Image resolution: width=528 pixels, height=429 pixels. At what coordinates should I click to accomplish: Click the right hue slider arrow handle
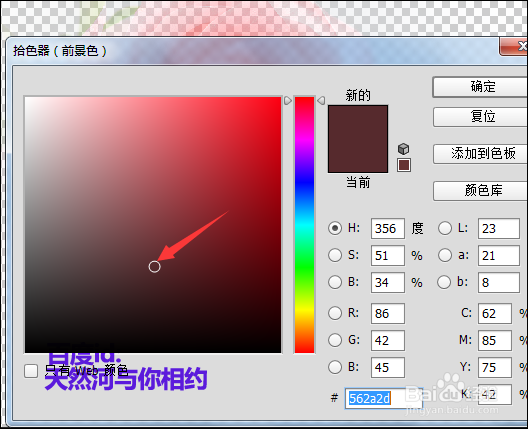pyautogui.click(x=321, y=100)
